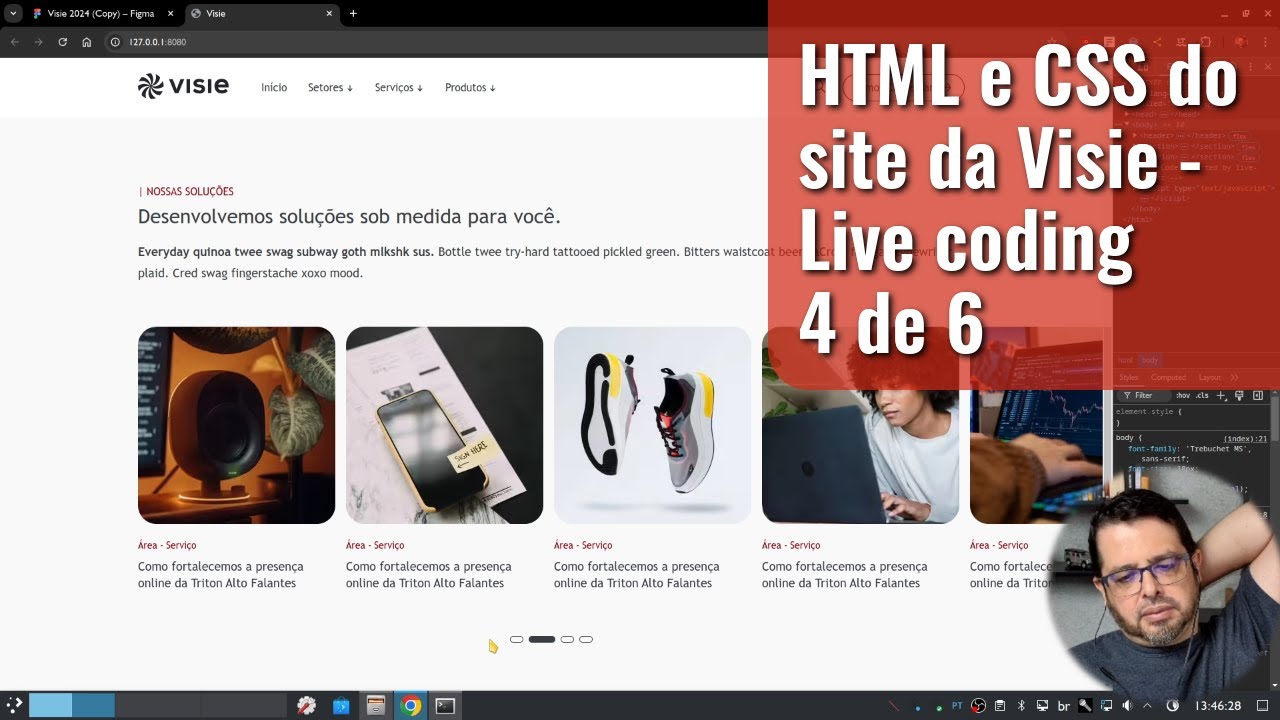Open the application launcher on the taskbar
Viewport: 1280px width, 720px height.
[14, 705]
